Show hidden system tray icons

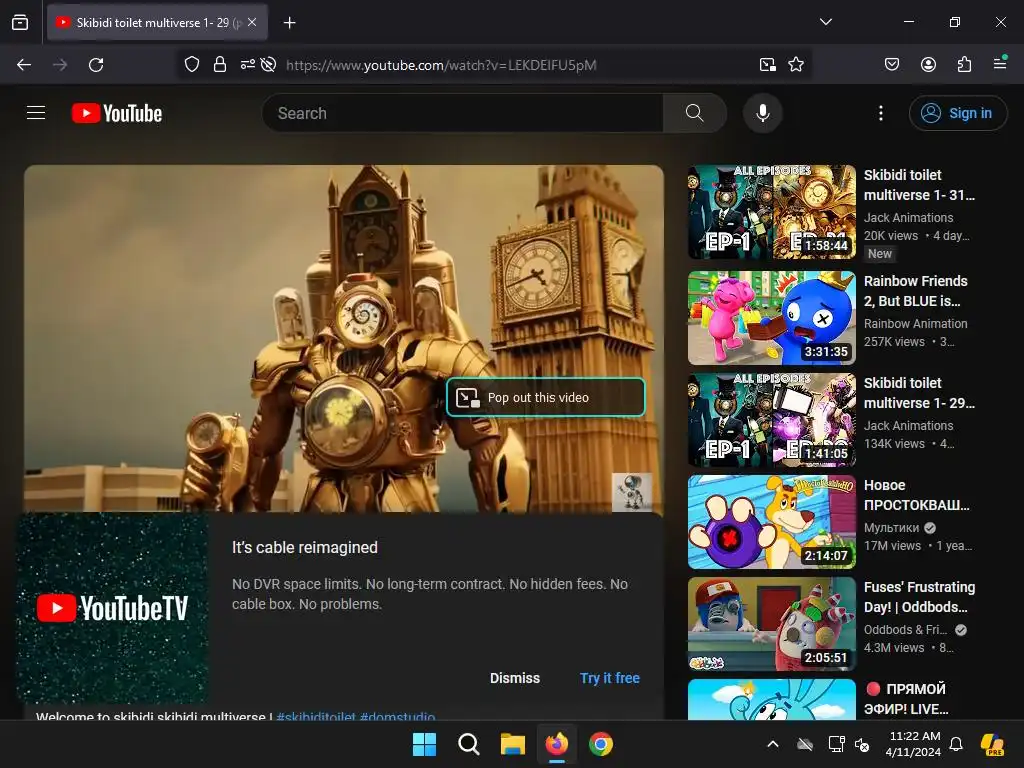pos(773,744)
